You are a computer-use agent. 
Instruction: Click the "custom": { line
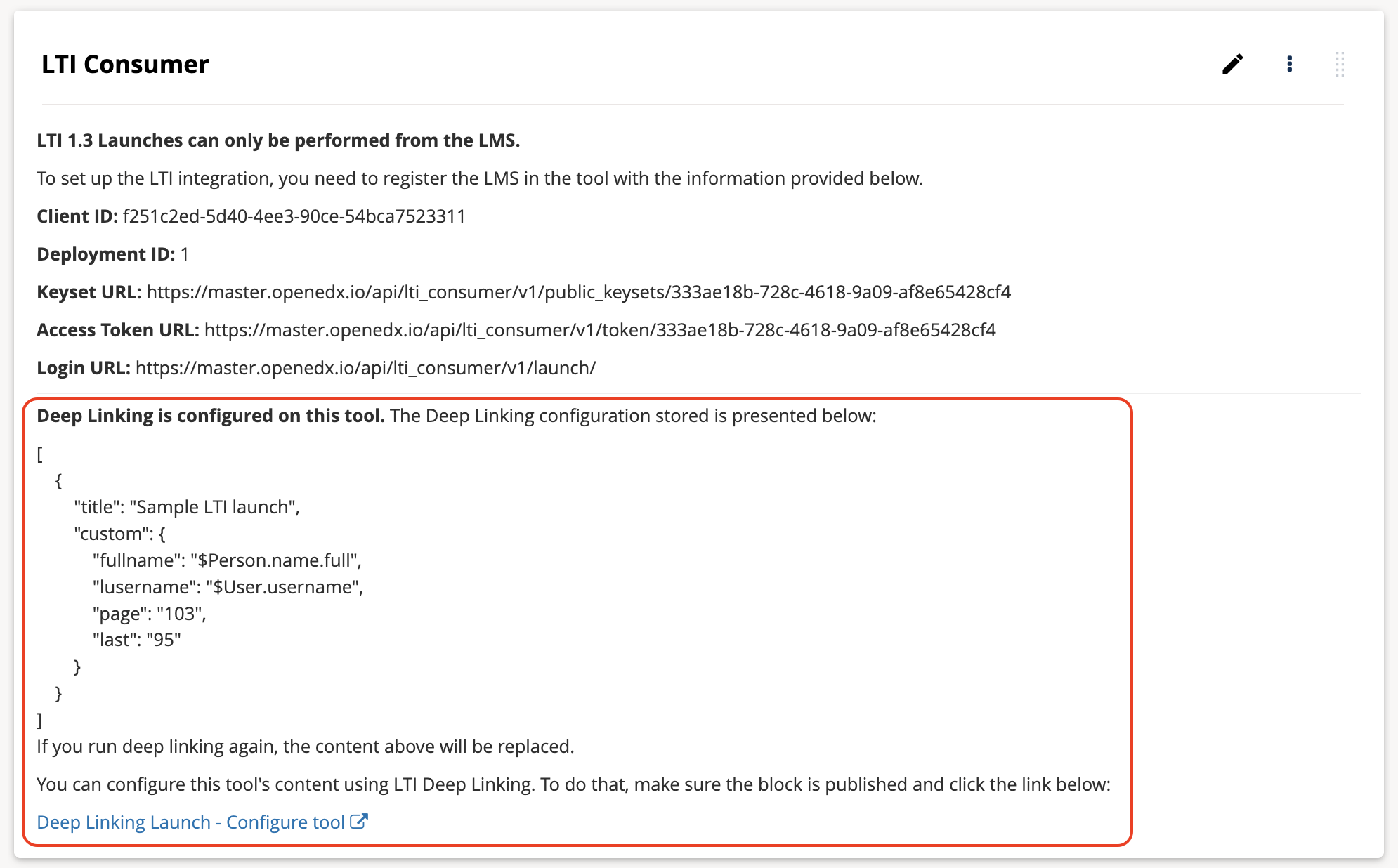[120, 534]
